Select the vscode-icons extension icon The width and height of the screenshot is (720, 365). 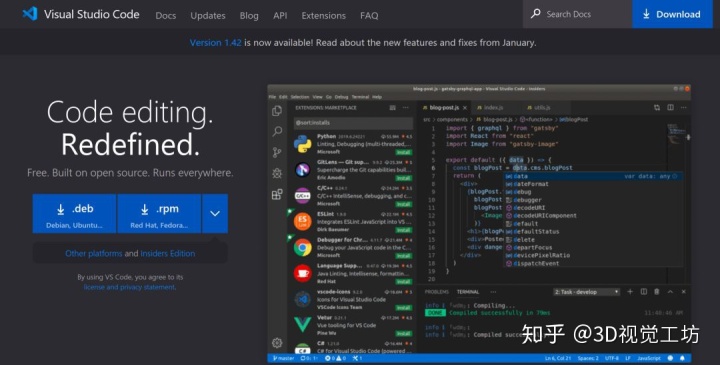(303, 299)
